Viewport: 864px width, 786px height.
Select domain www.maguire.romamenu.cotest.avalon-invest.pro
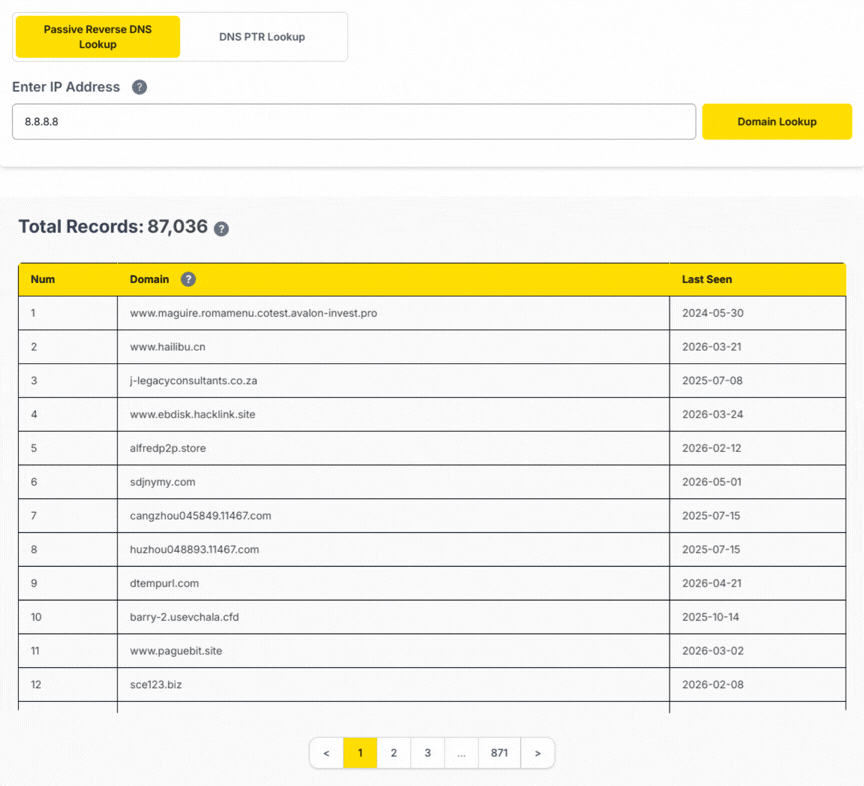(x=253, y=313)
